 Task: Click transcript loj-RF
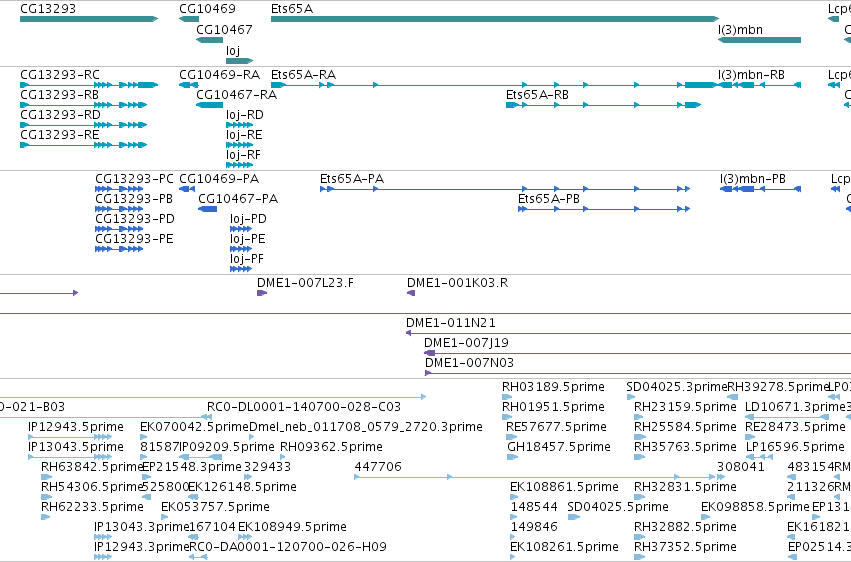239,165
